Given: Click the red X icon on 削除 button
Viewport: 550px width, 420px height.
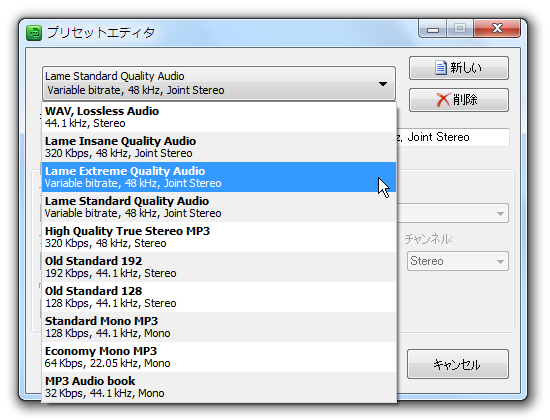Looking at the screenshot, I should (x=443, y=100).
